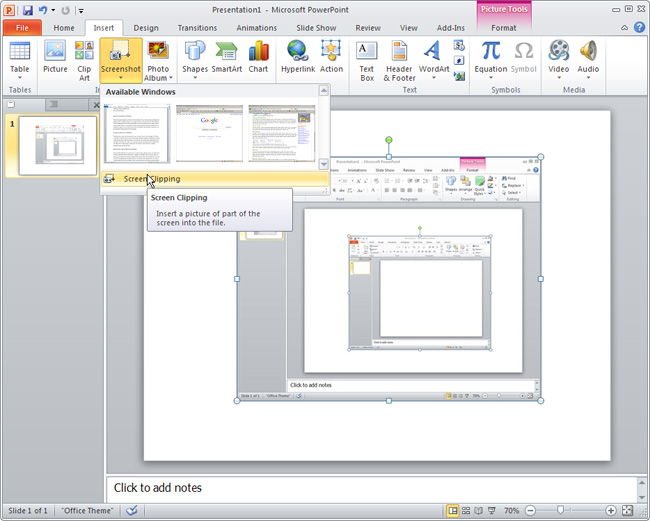Choose Screen Clipping from menu

[x=215, y=179]
